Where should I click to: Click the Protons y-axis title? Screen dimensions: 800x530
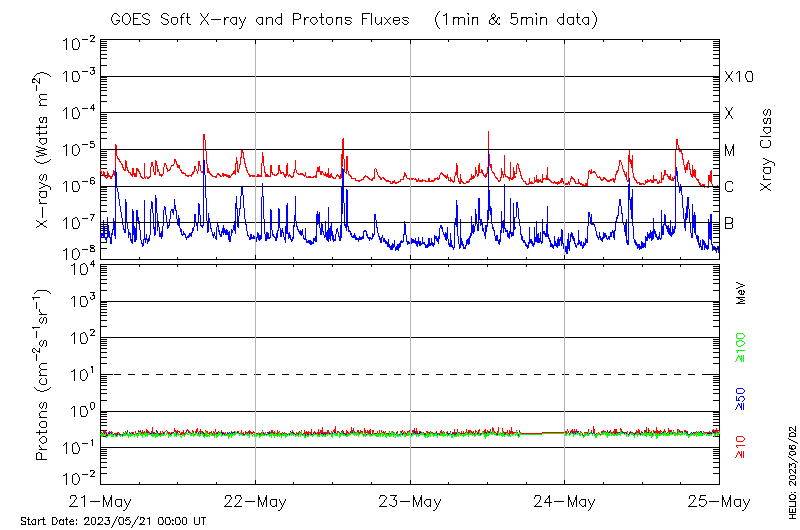pos(44,374)
